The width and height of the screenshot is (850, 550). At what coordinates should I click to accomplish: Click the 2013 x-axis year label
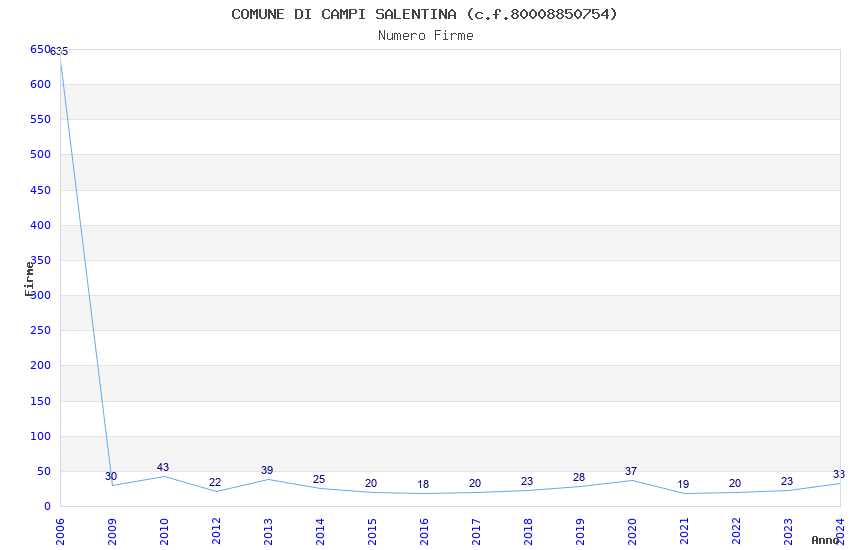(268, 531)
